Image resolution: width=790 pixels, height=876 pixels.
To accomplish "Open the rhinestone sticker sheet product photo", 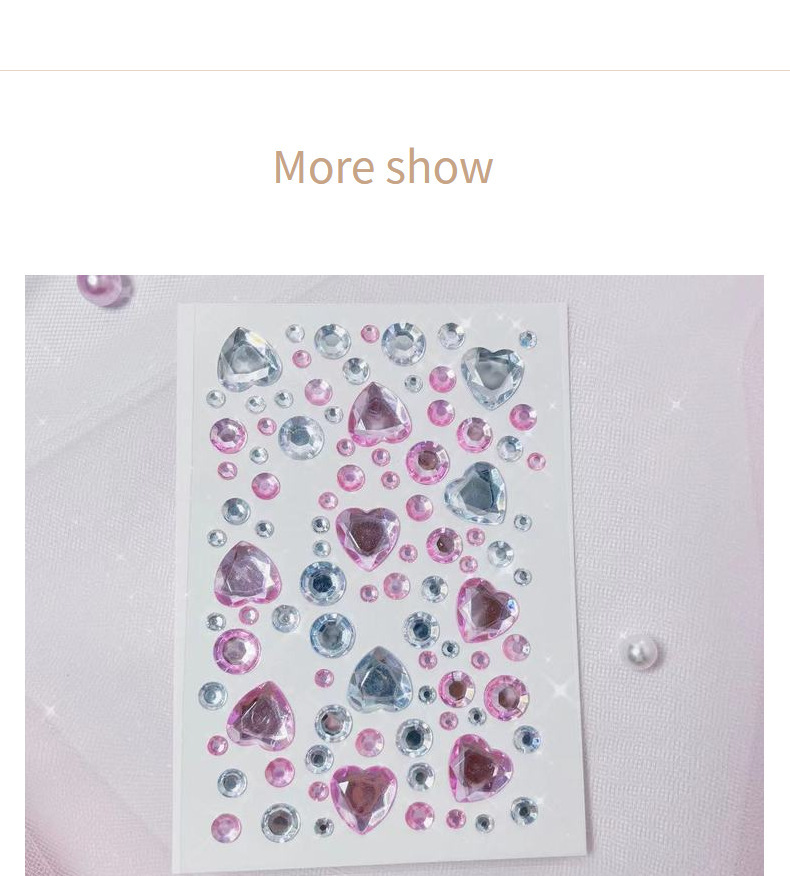I will click(394, 575).
